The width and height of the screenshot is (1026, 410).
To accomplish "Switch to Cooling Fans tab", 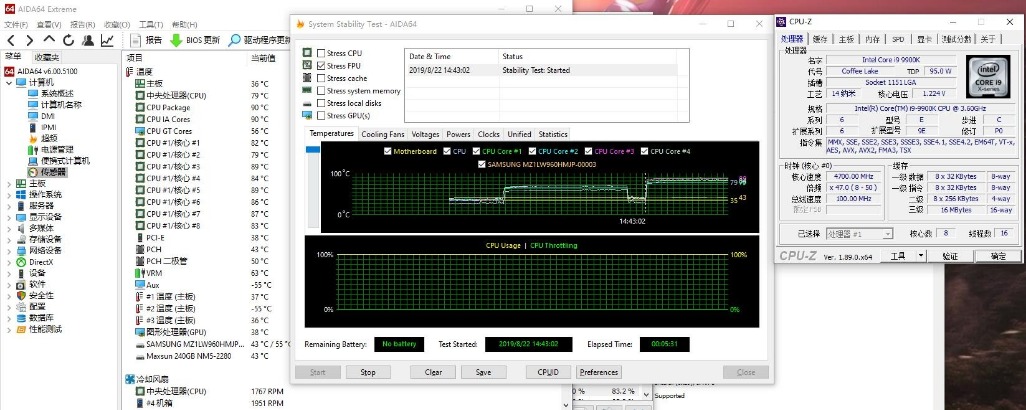I will coord(383,134).
